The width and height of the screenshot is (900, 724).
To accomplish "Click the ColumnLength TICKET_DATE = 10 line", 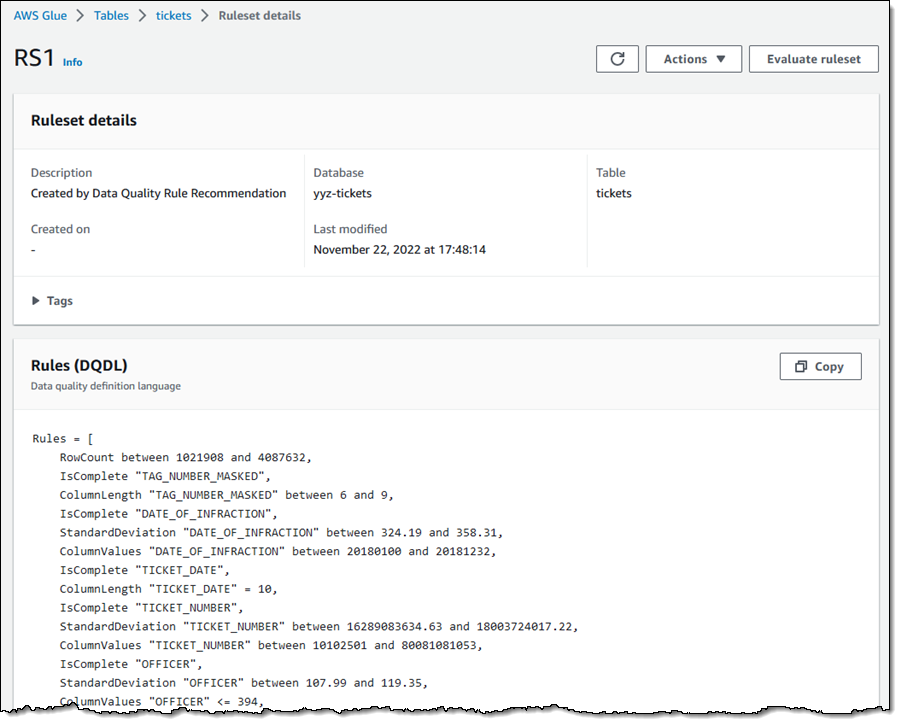I will [x=168, y=589].
